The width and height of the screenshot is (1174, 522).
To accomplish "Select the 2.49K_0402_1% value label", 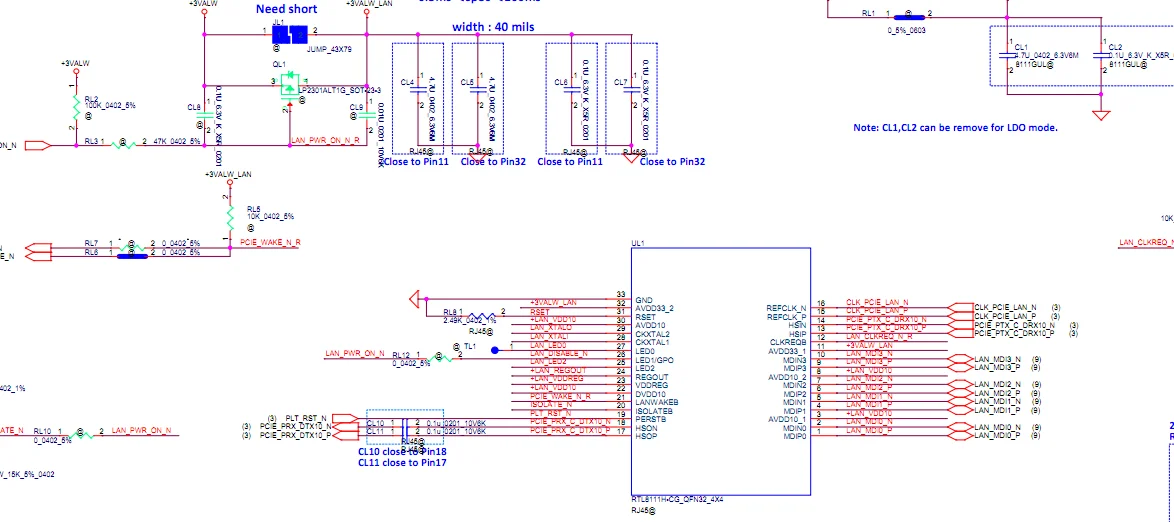I will click(x=469, y=321).
